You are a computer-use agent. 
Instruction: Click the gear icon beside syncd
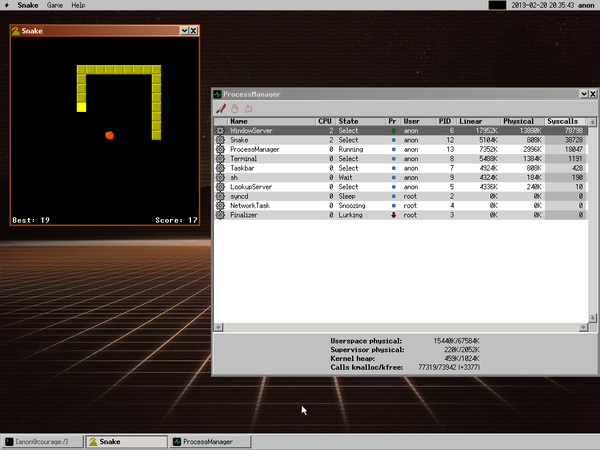point(220,196)
